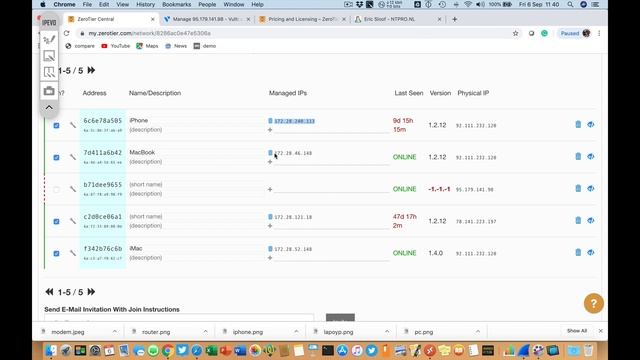Sort by Managed IPs column header

click(288, 93)
